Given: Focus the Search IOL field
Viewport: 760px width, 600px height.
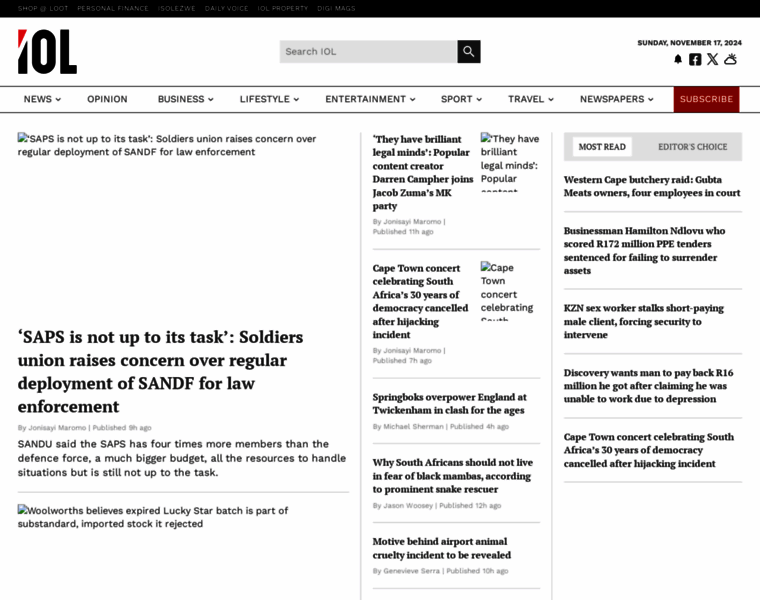Looking at the screenshot, I should [x=368, y=51].
